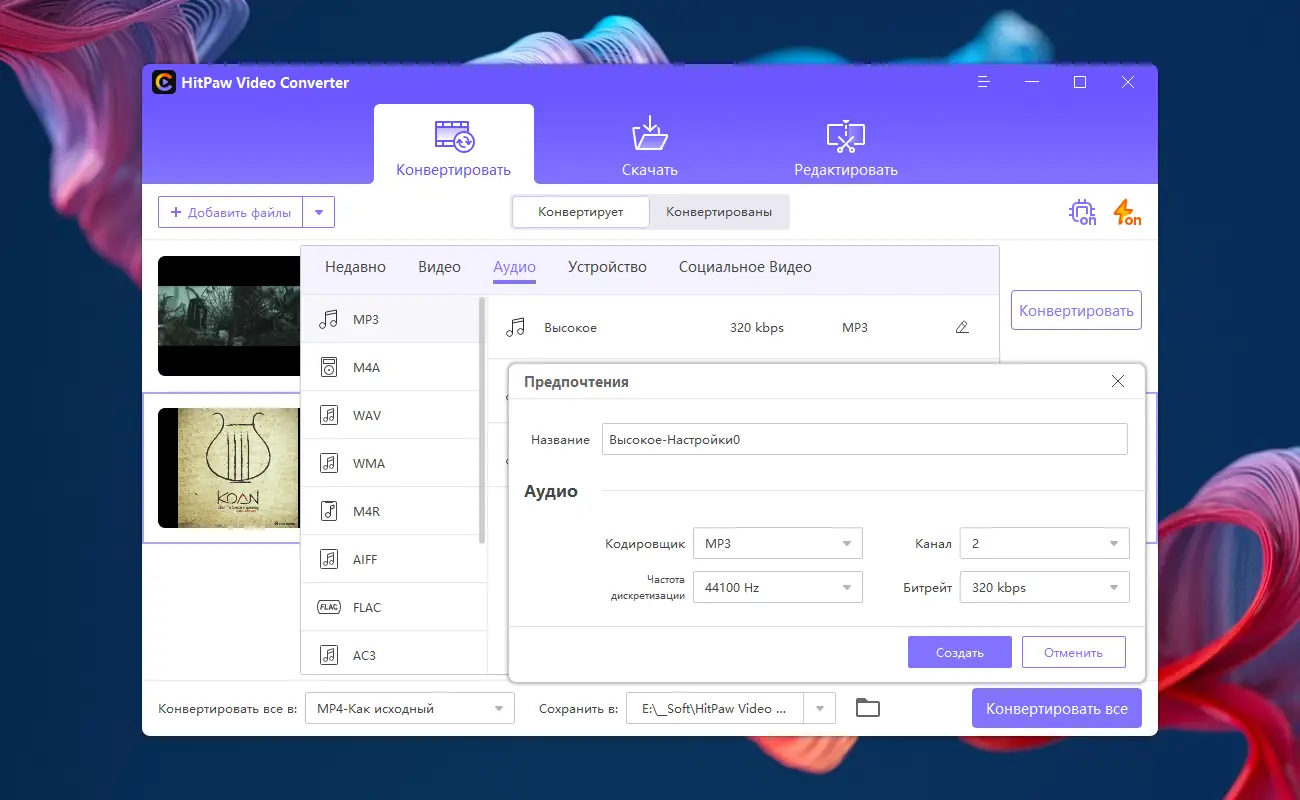
Task: Select the FLAC format icon
Action: pyautogui.click(x=329, y=608)
